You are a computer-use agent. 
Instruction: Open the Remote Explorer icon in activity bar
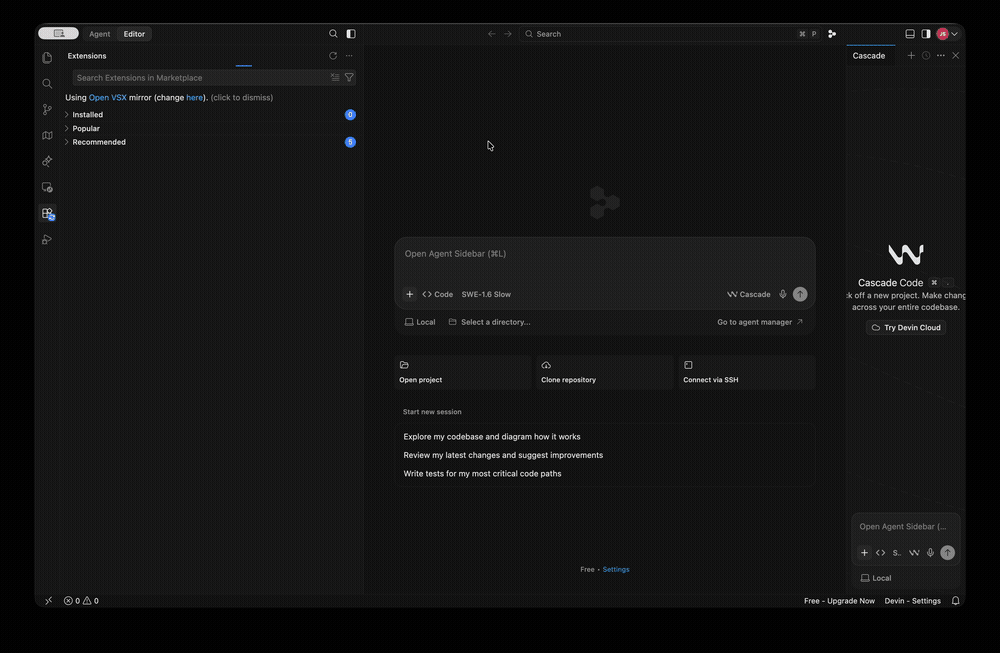47,187
